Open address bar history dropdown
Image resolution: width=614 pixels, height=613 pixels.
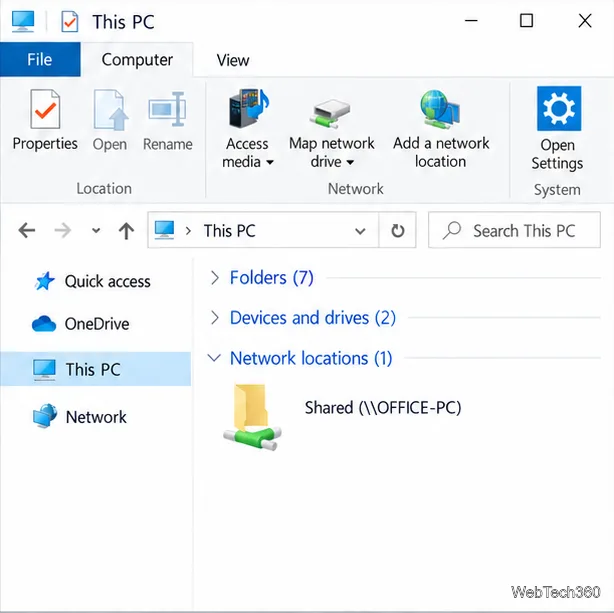(360, 231)
